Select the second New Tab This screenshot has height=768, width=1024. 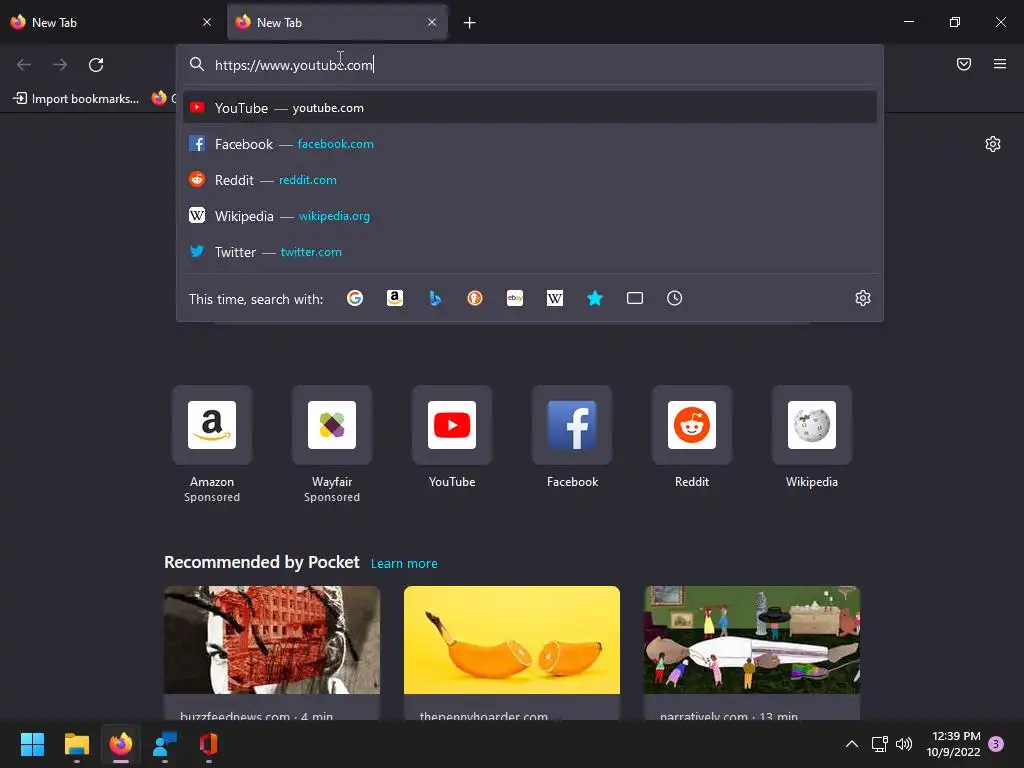[337, 22]
